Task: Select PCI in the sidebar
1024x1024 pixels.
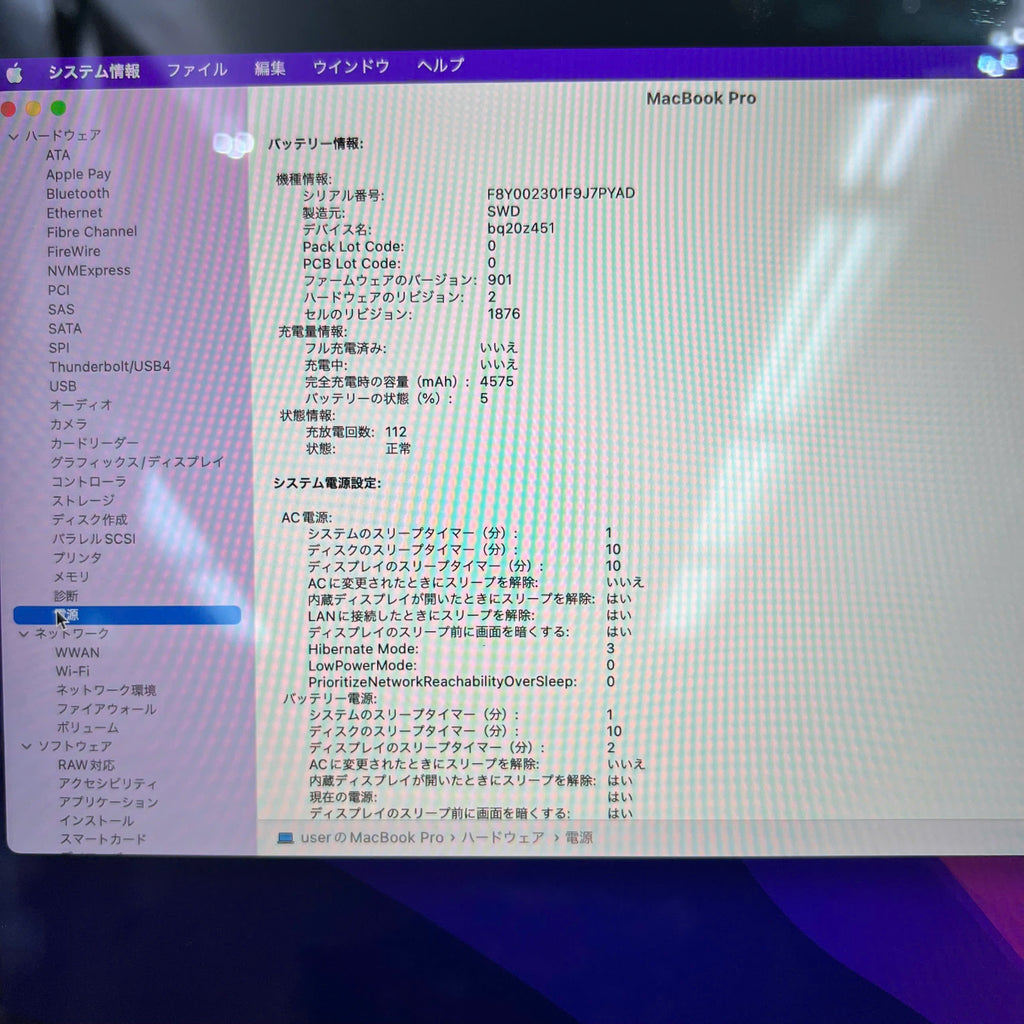Action: pos(58,290)
